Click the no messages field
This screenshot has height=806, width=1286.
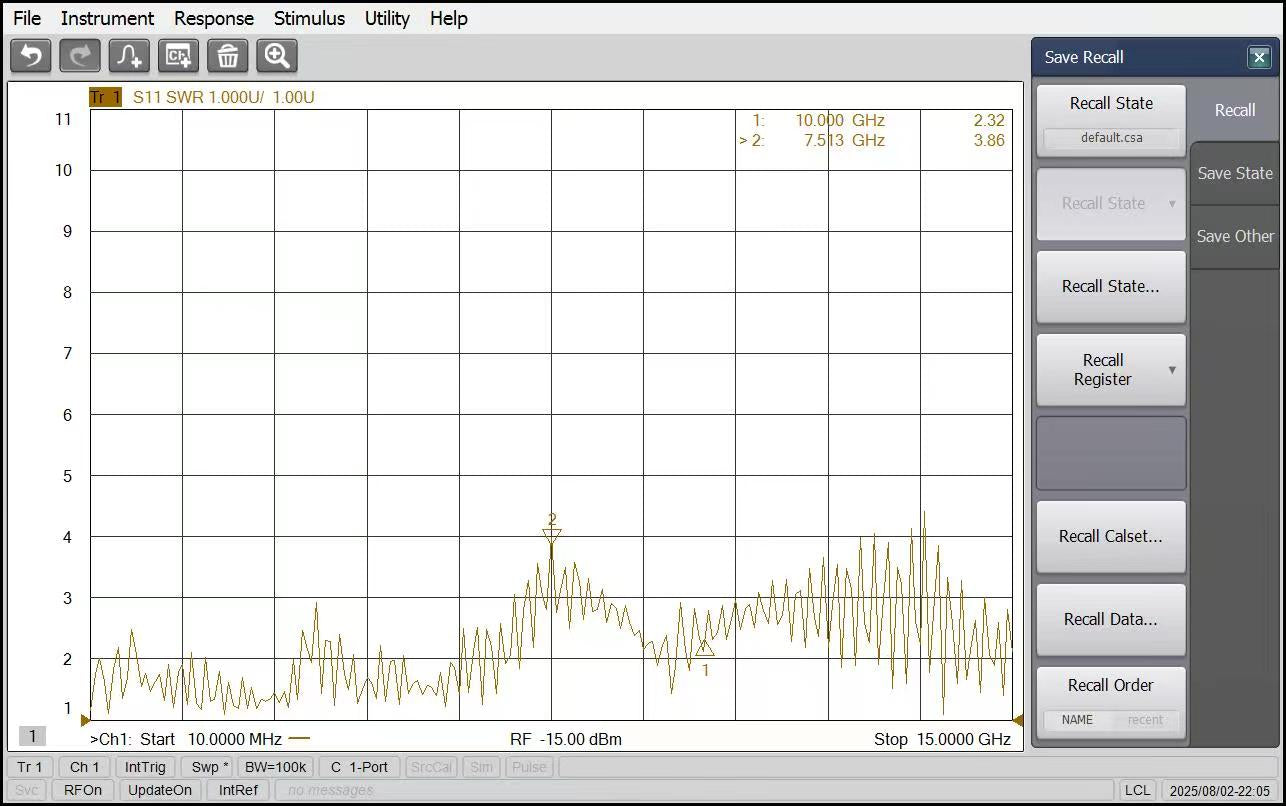[695, 790]
